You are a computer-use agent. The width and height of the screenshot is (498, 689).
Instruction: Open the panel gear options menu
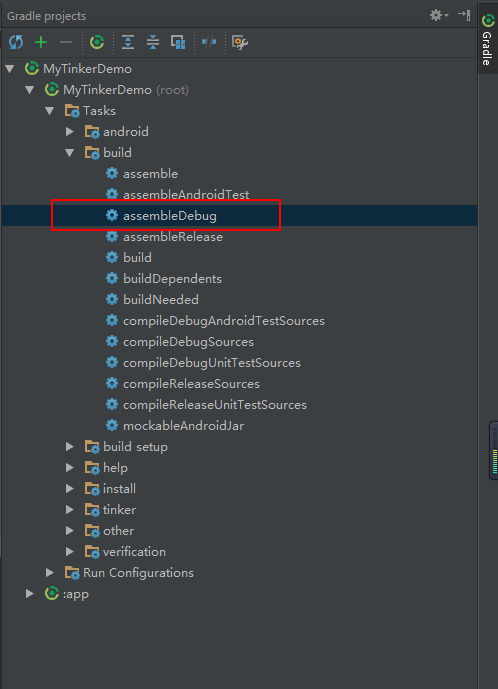(x=439, y=15)
